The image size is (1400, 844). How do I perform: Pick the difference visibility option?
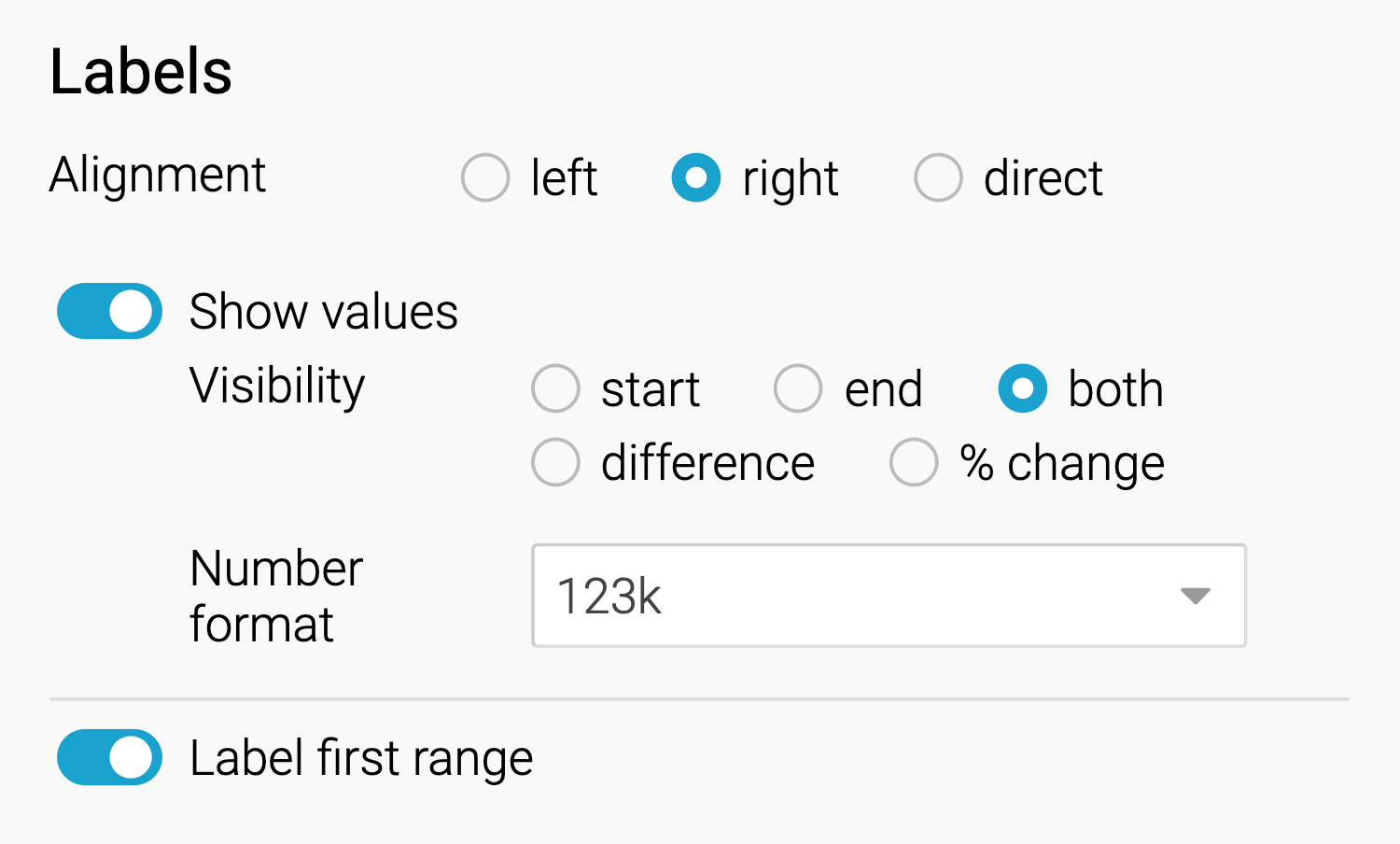click(556, 462)
